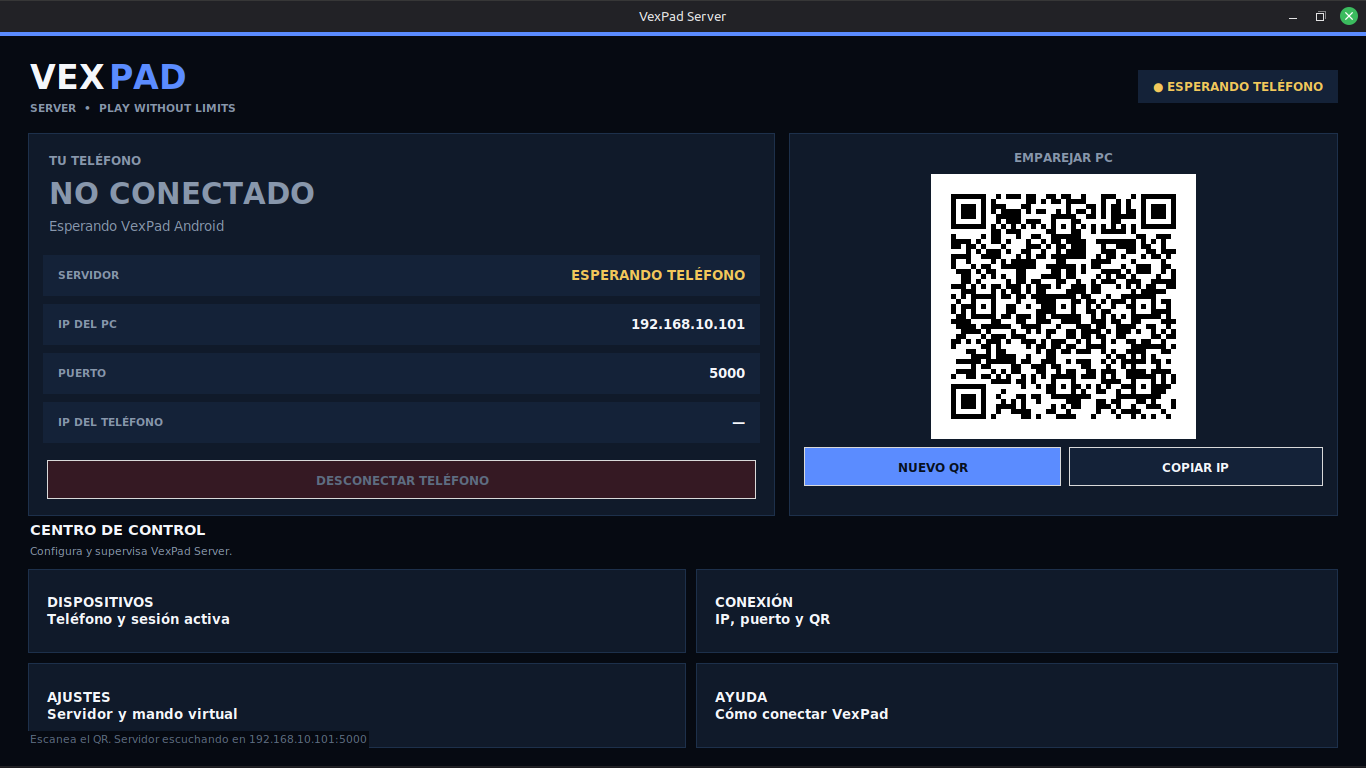Click 'Configura y supervisa VexPad Server.' text
The height and width of the screenshot is (768, 1366).
(131, 551)
